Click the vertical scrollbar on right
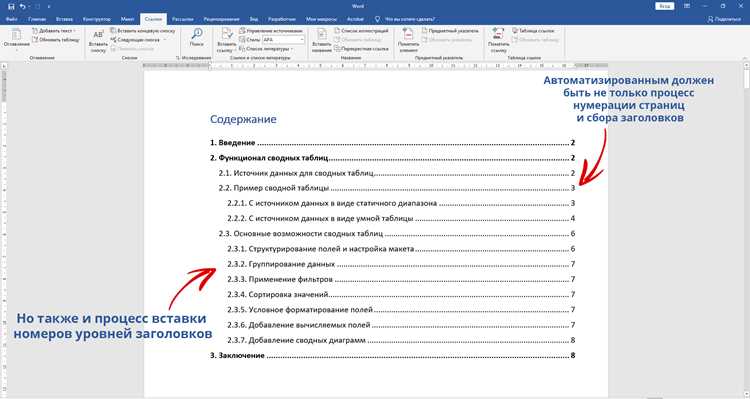This screenshot has width=750, height=399. point(746,230)
